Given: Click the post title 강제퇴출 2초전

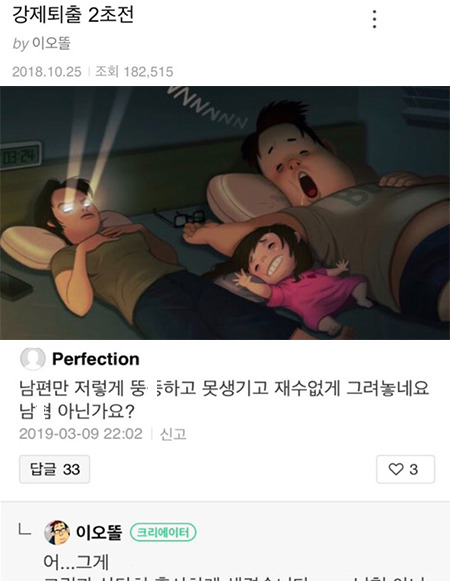Looking at the screenshot, I should click(73, 15).
